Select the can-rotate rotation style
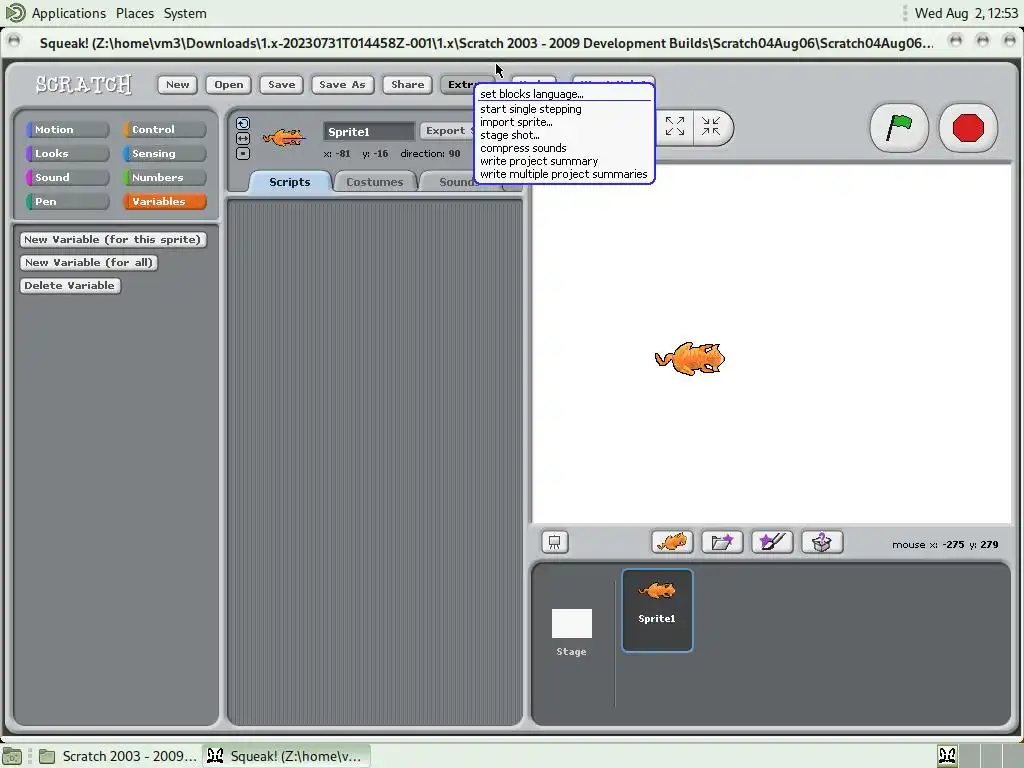The height and width of the screenshot is (768, 1024). [x=243, y=123]
